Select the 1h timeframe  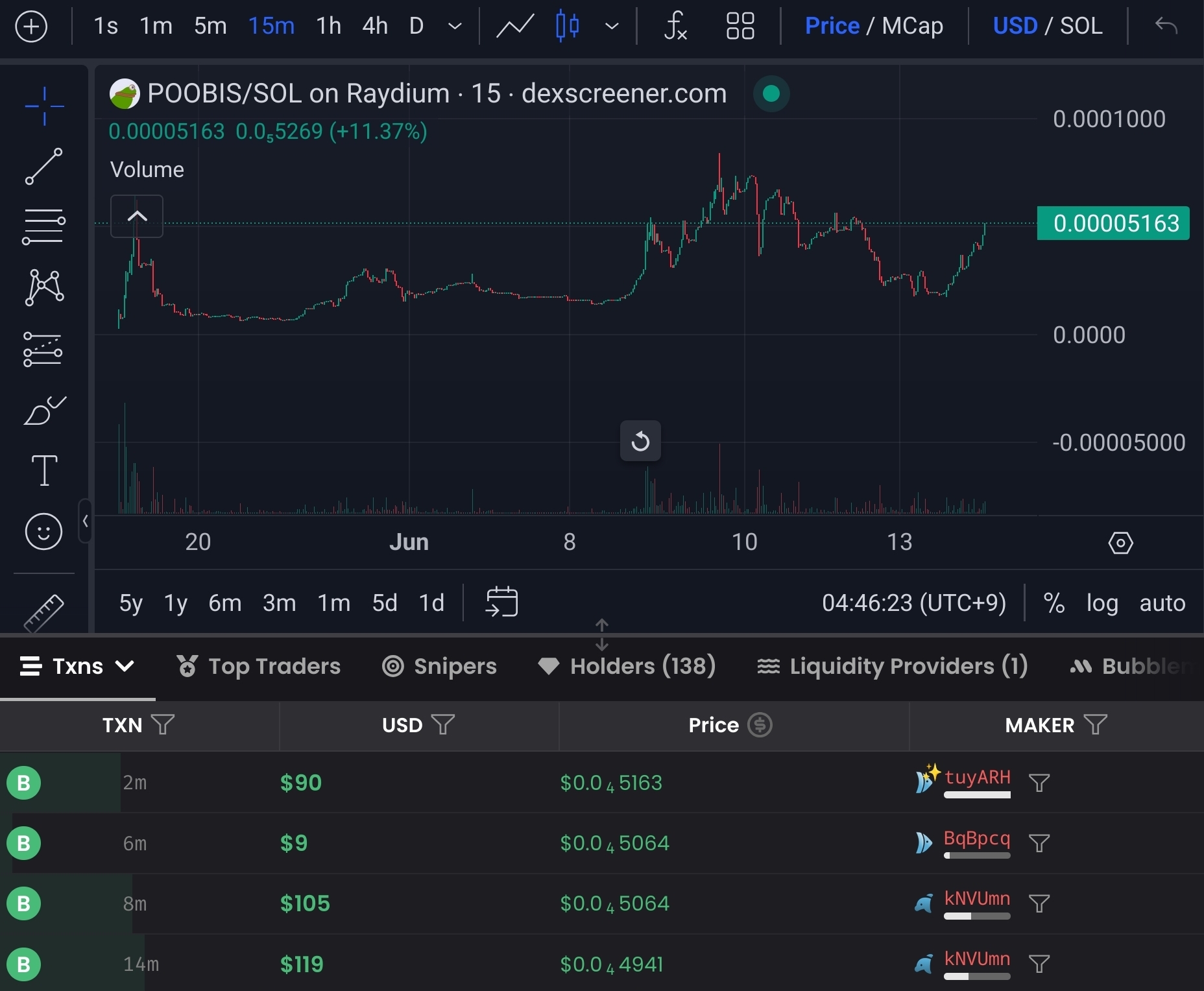coord(328,26)
